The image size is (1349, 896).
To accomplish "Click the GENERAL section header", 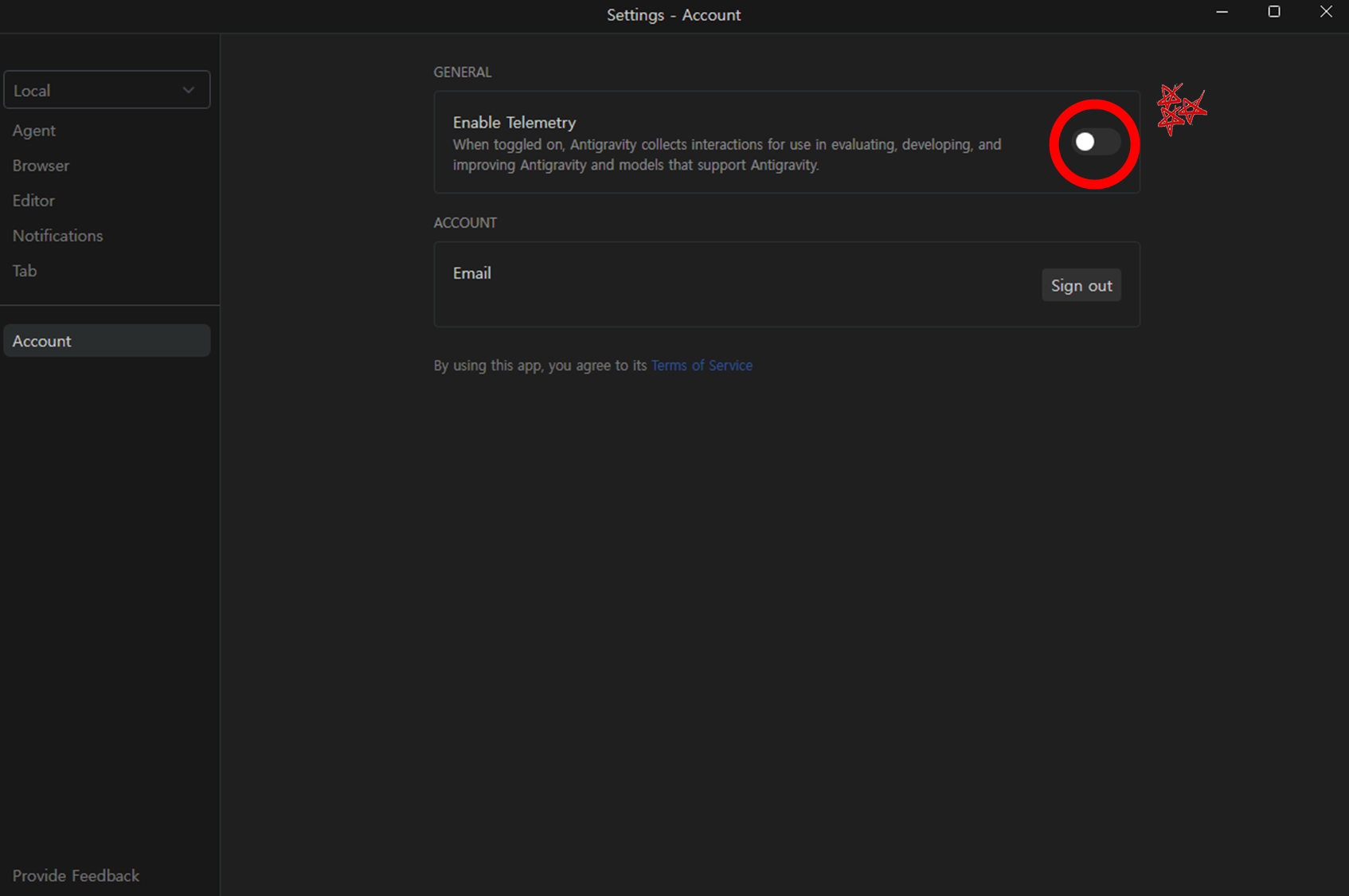I will point(463,72).
